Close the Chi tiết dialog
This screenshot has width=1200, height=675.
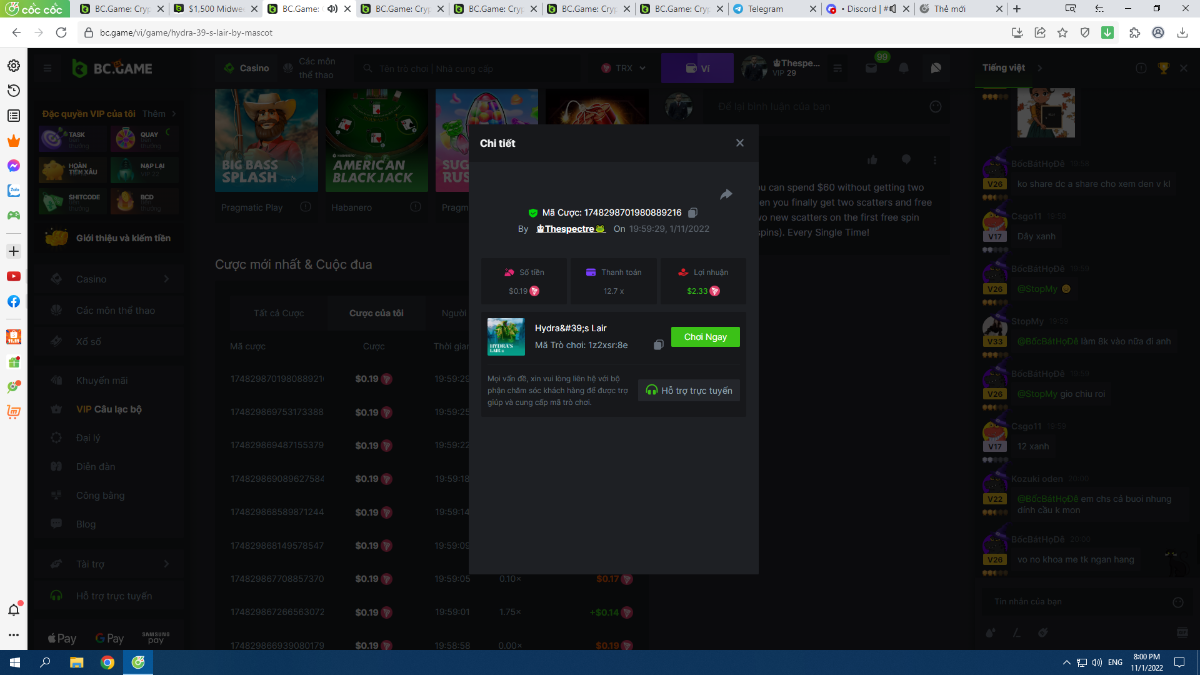740,143
